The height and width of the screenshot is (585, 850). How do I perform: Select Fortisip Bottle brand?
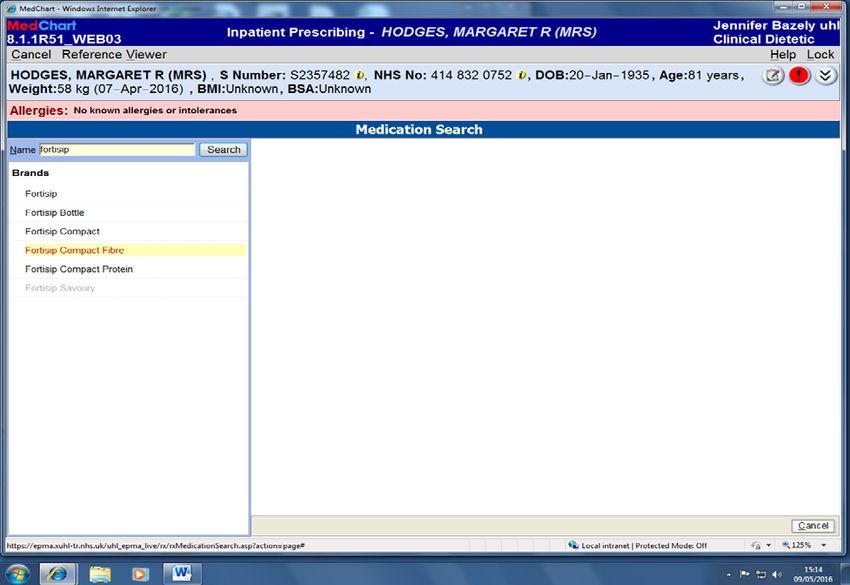coord(55,213)
